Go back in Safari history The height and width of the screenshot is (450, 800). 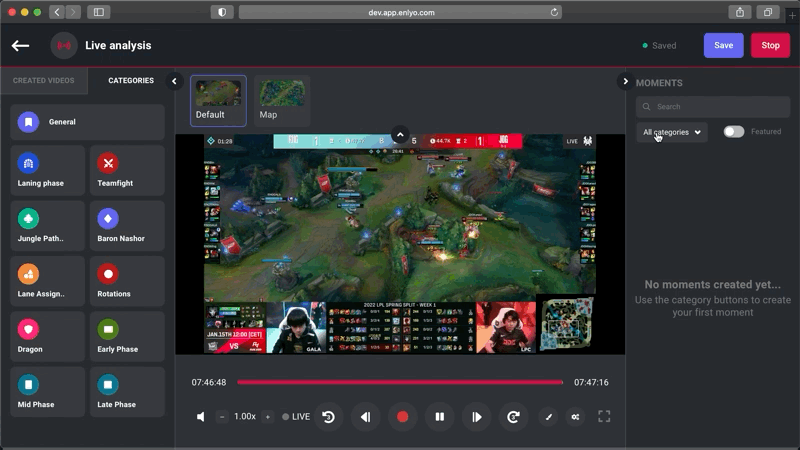(57, 12)
